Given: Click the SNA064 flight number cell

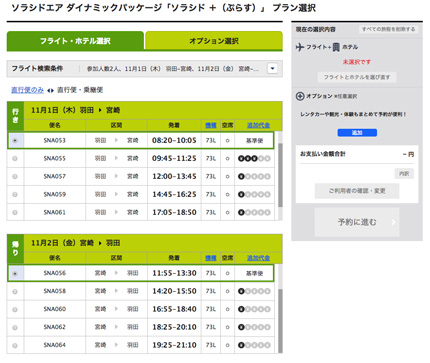Looking at the screenshot, I should coord(55,345).
